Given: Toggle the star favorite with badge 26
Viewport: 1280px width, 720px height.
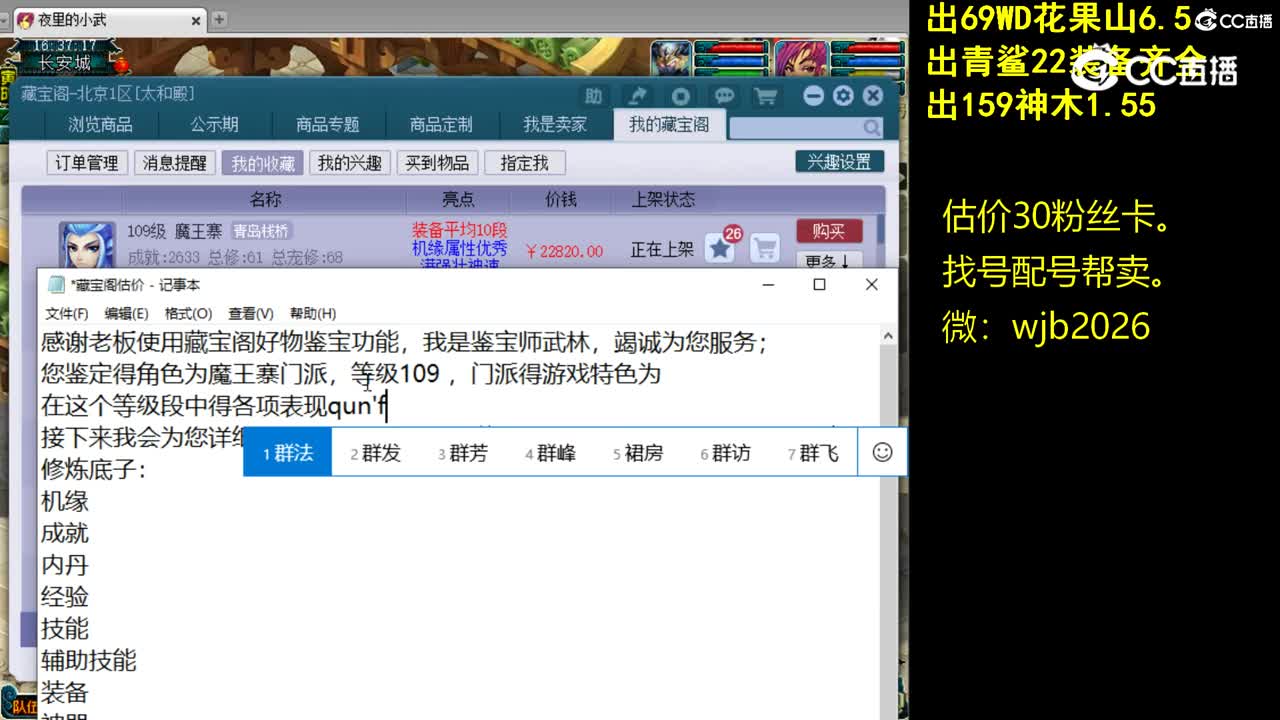Looking at the screenshot, I should pyautogui.click(x=722, y=250).
